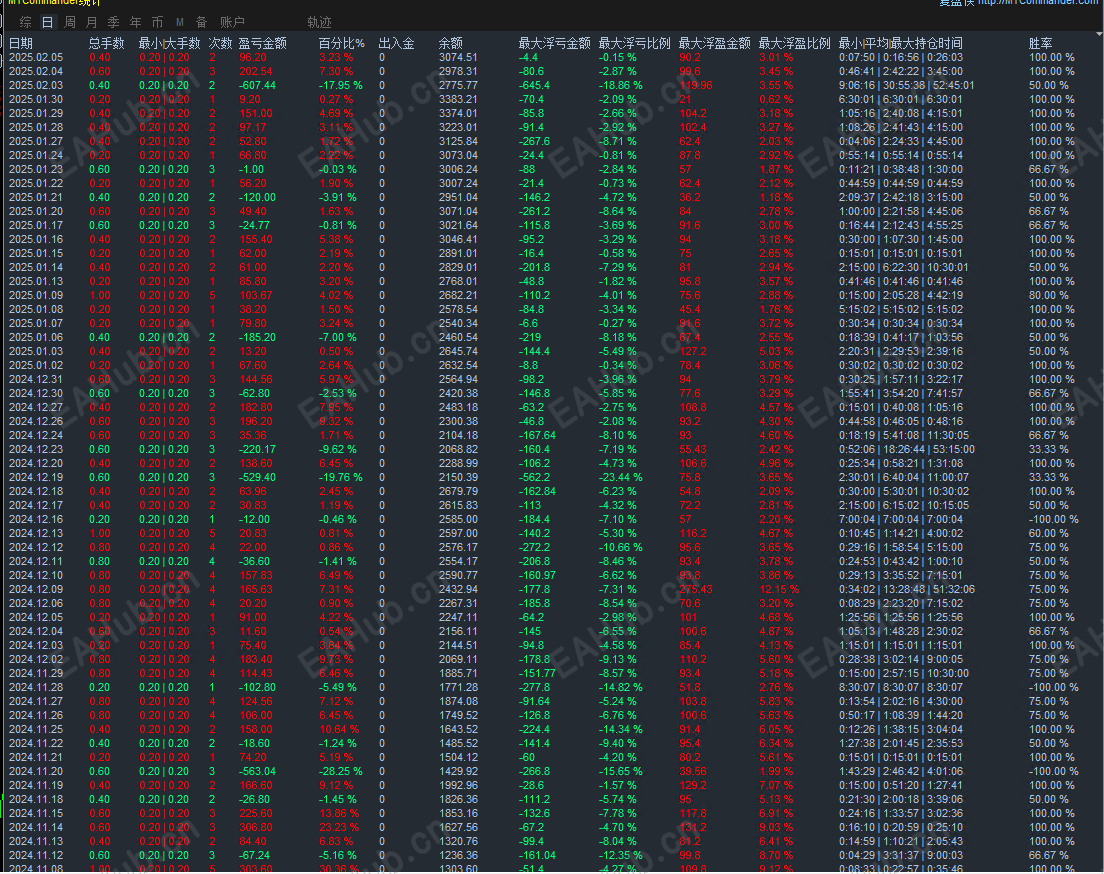1104x874 pixels.
Task: Sort by the 盈亏金额 column header
Action: pos(263,44)
